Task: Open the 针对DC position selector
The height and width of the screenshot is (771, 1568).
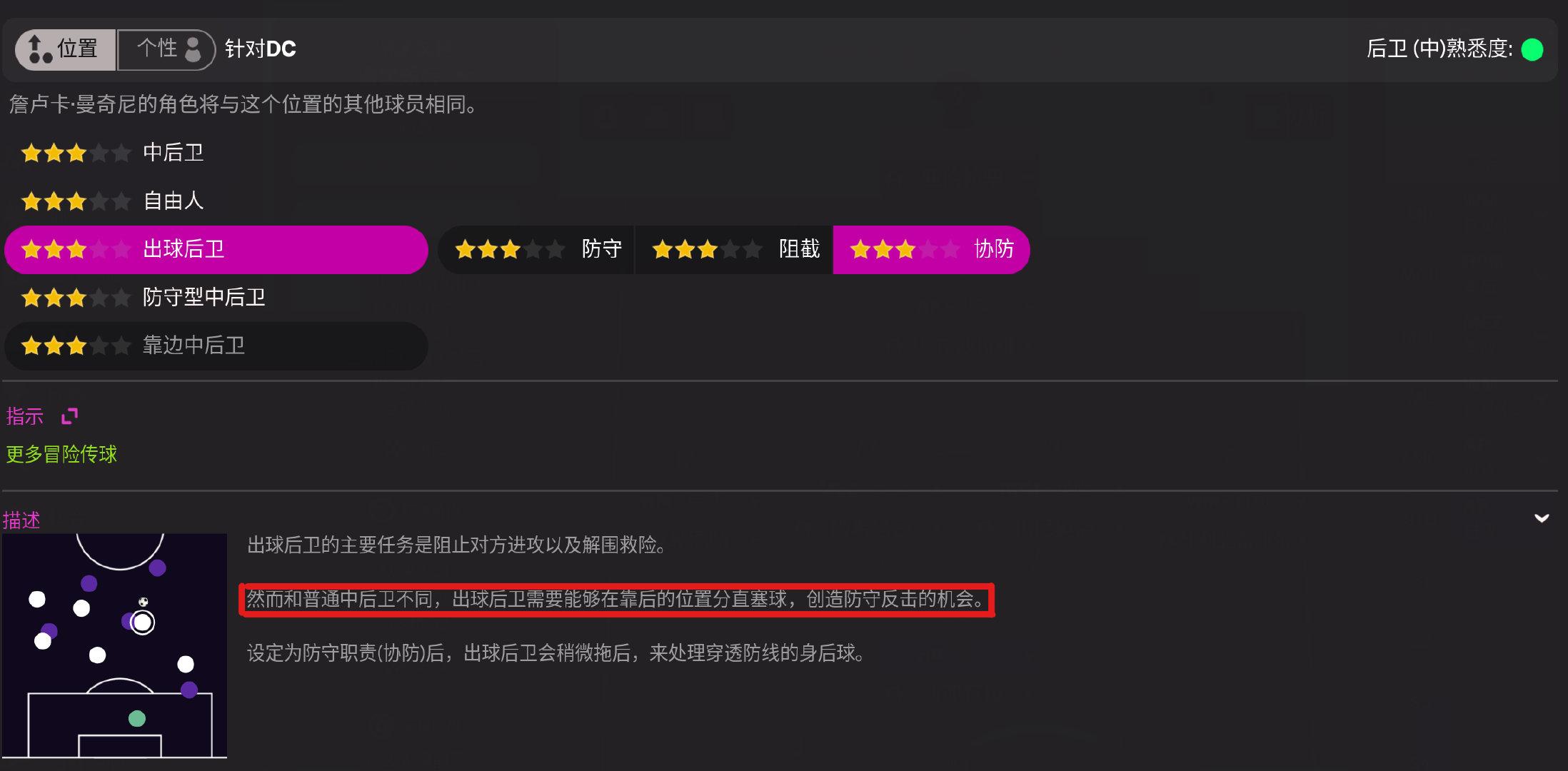Action: pos(261,49)
